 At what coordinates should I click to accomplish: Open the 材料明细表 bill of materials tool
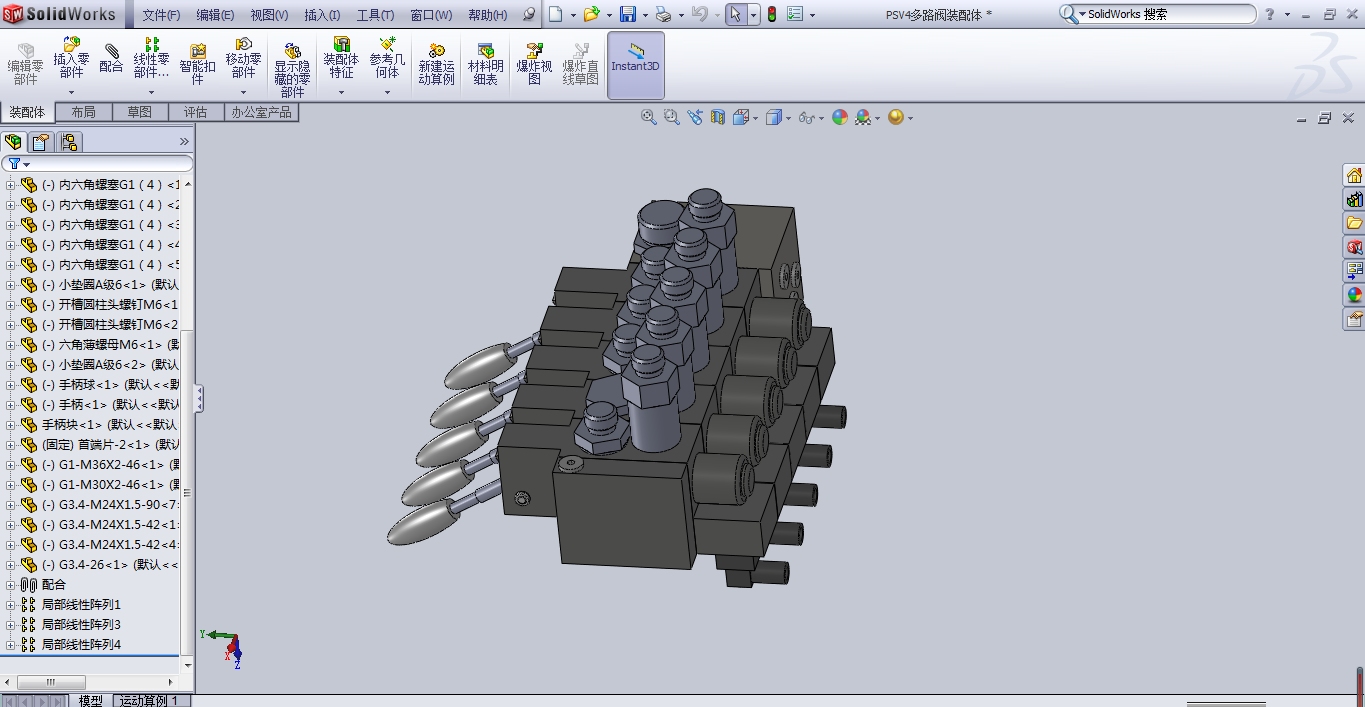pyautogui.click(x=486, y=64)
